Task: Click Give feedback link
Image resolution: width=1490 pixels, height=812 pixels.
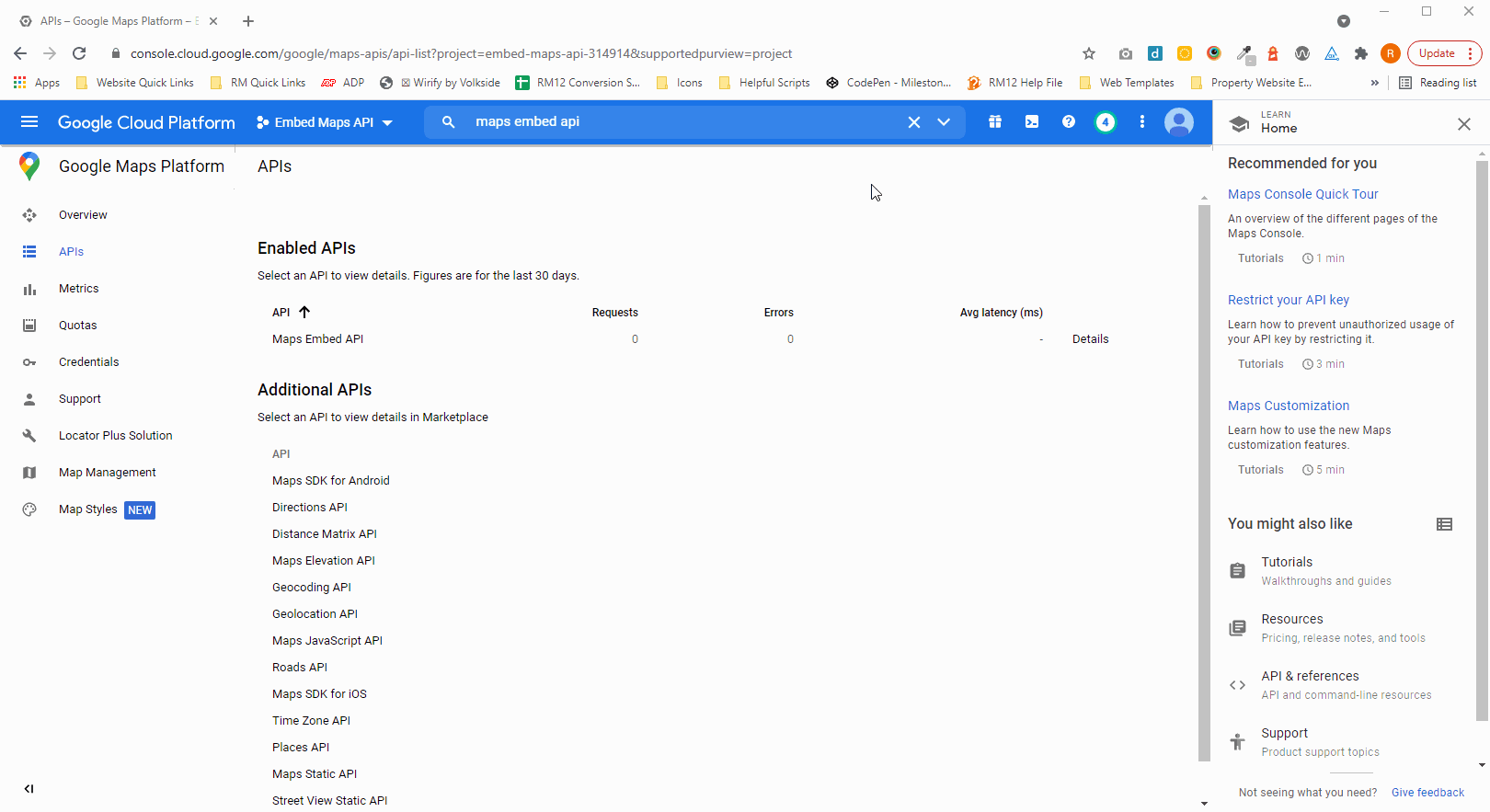Action: click(x=1427, y=793)
